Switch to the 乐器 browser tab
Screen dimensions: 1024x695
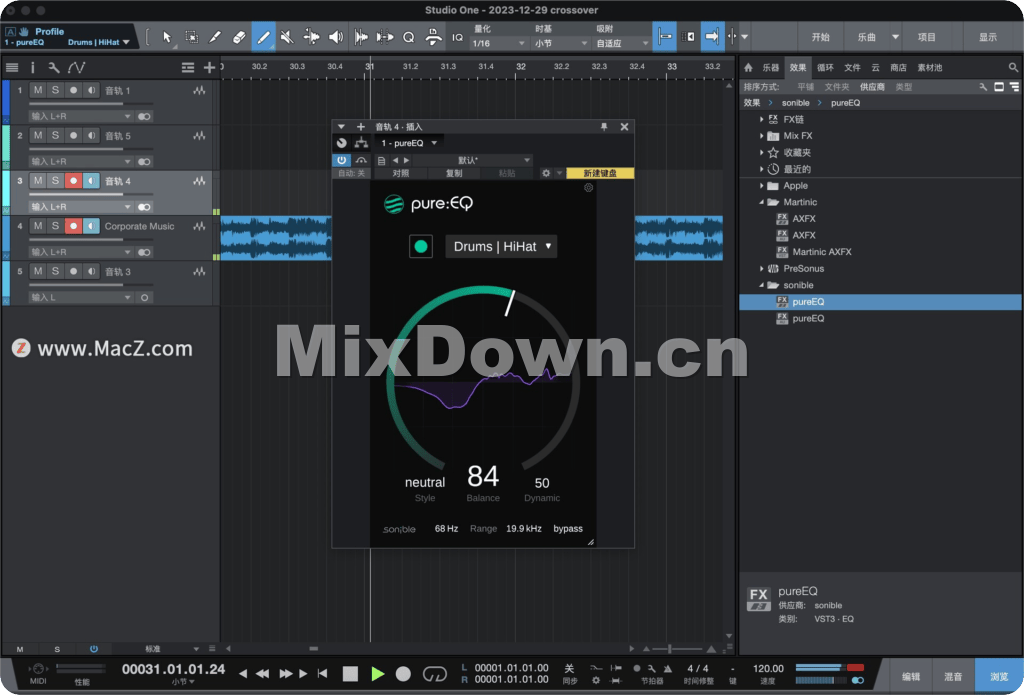[x=771, y=67]
